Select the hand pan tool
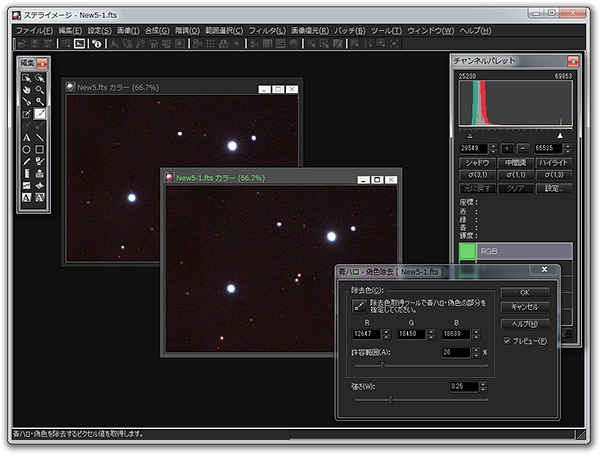600x455 pixels. pyautogui.click(x=26, y=89)
